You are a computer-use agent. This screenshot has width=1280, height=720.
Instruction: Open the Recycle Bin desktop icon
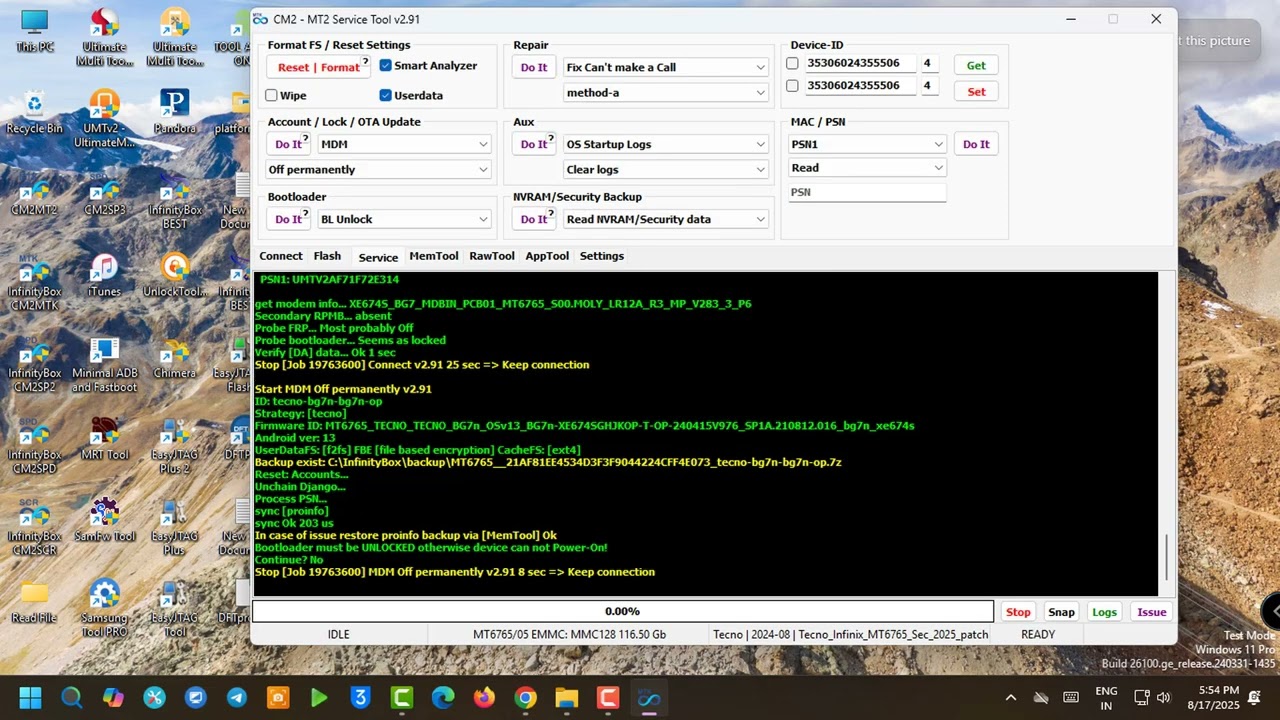pyautogui.click(x=34, y=111)
